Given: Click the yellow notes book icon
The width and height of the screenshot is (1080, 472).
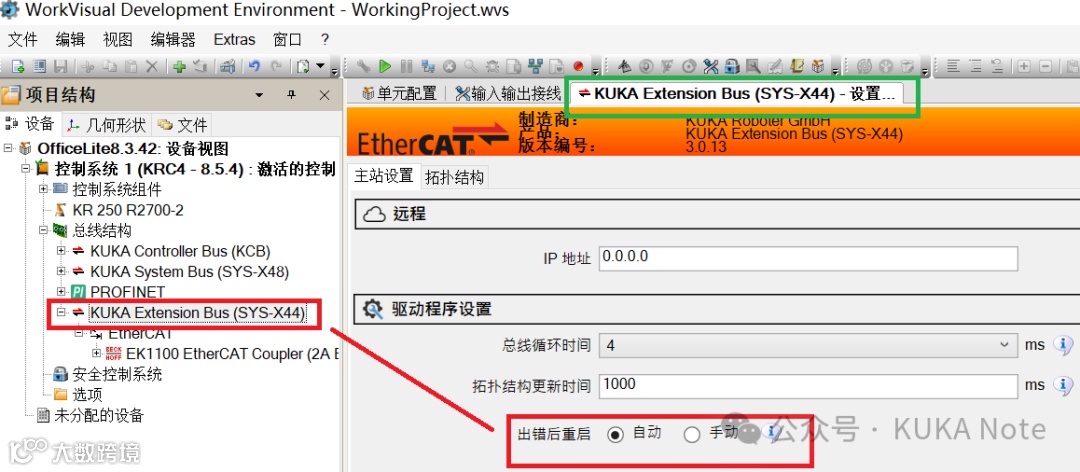Looking at the screenshot, I should pyautogui.click(x=797, y=67).
